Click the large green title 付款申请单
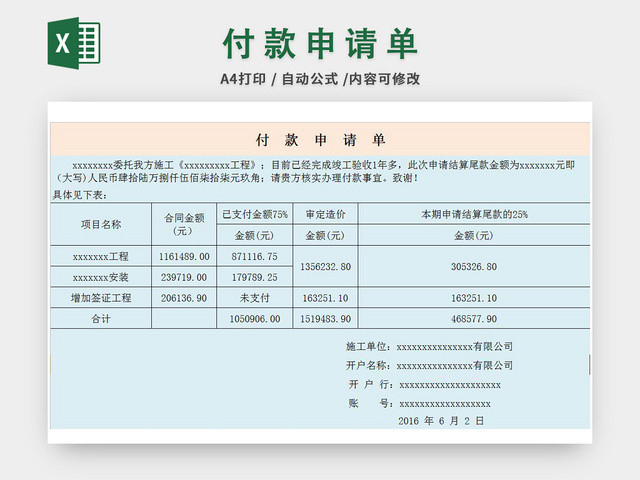The height and width of the screenshot is (480, 640). coord(320,44)
